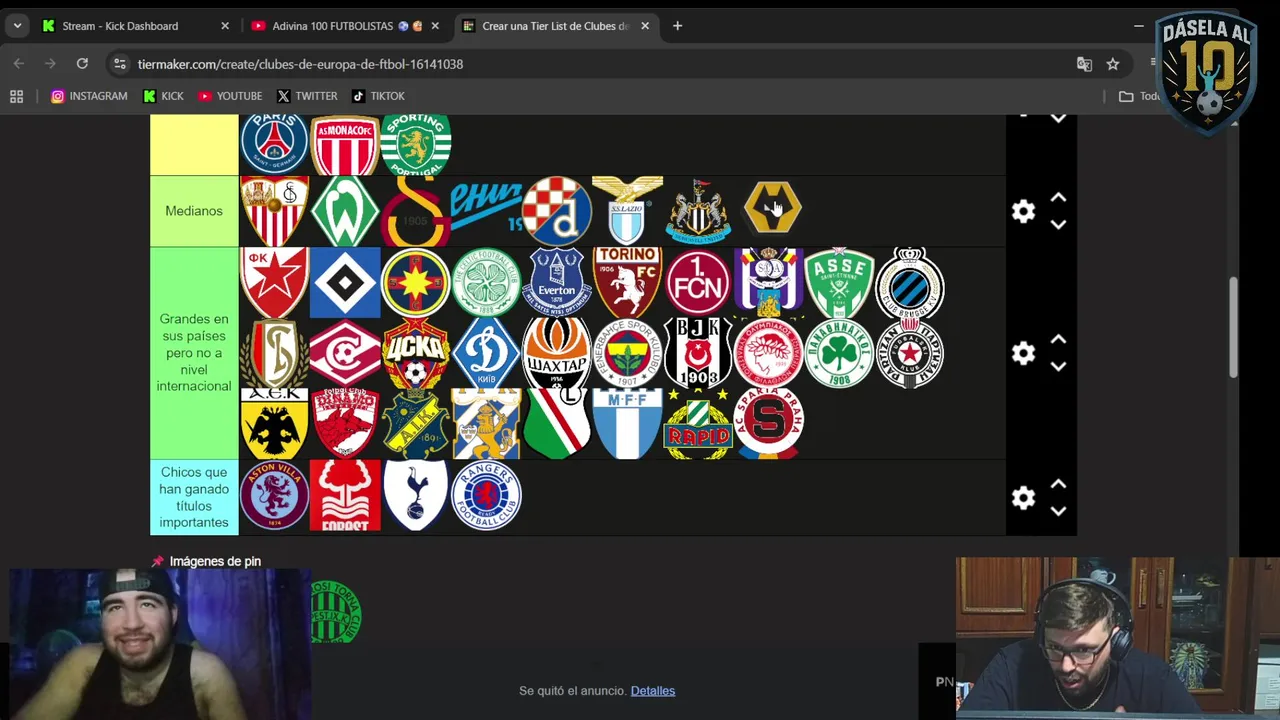
Task: Select the Aston Villa crest
Action: [x=274, y=496]
